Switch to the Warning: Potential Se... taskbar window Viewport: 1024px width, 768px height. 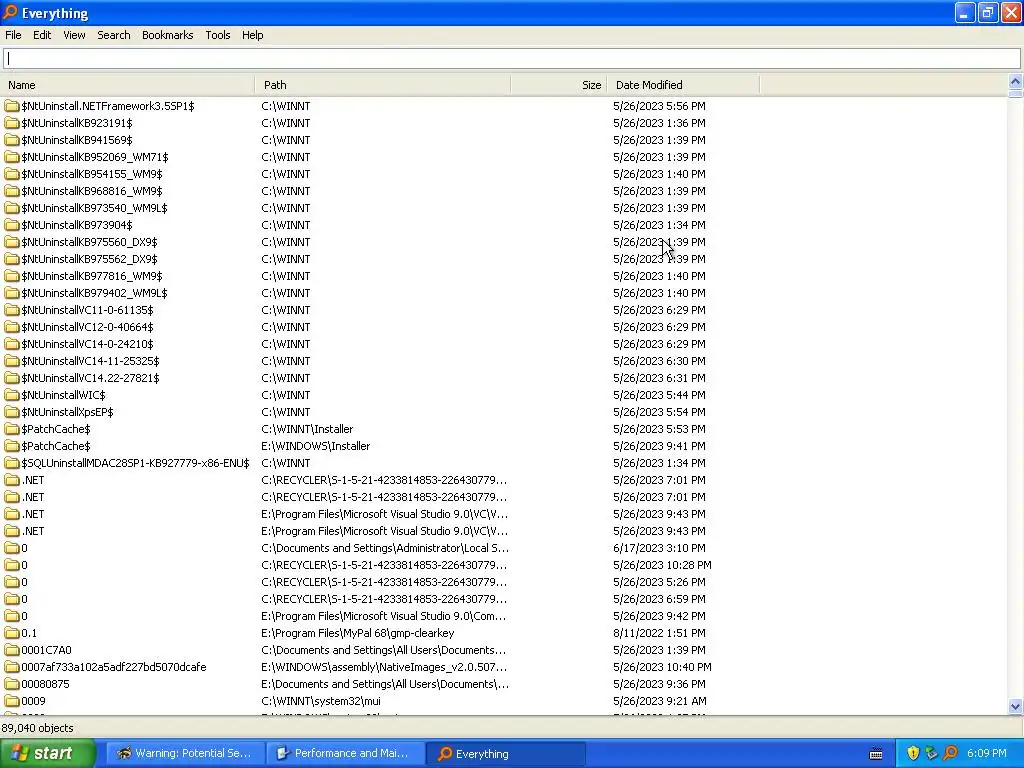[x=185, y=753]
